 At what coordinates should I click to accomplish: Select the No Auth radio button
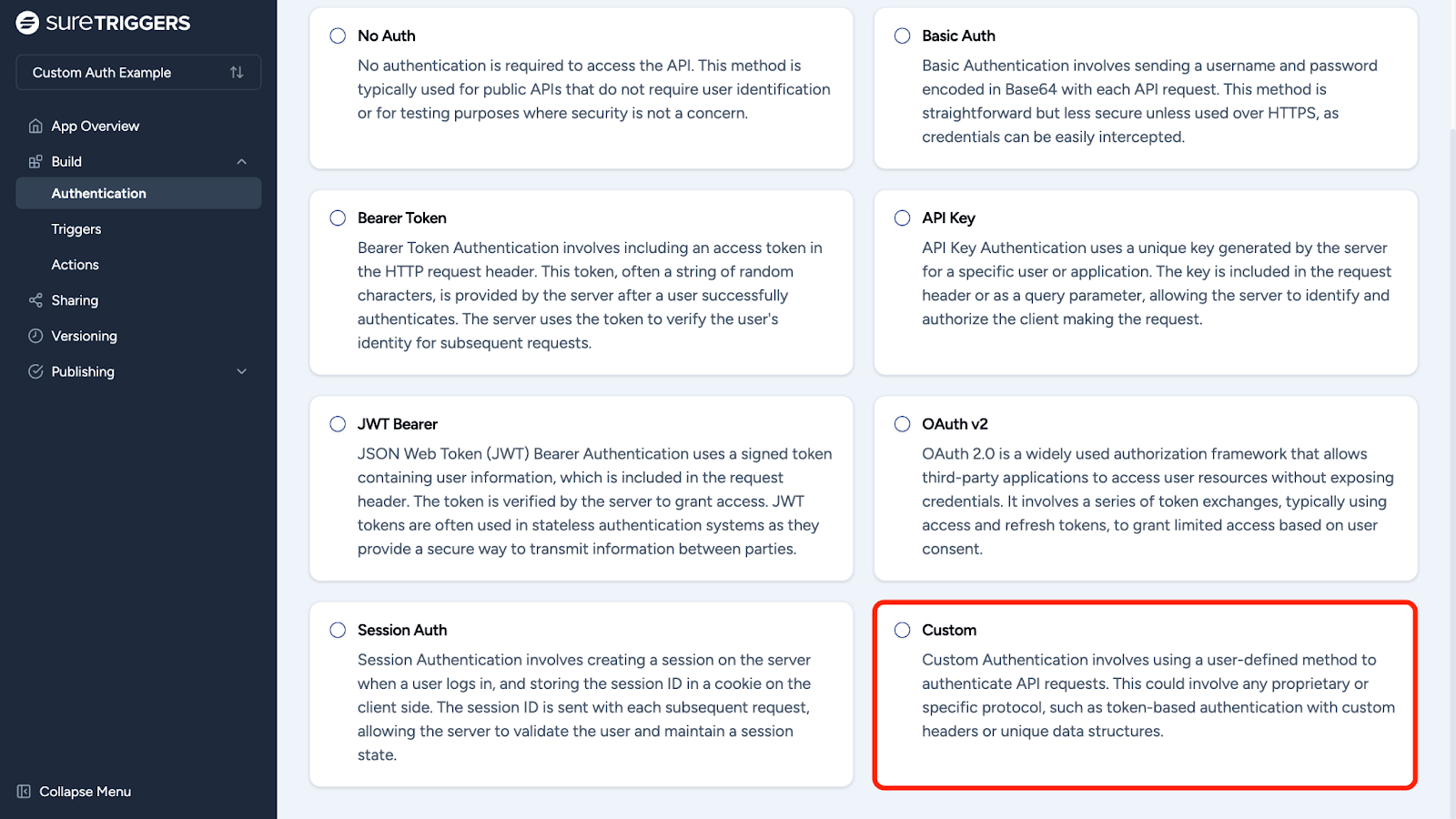(338, 35)
